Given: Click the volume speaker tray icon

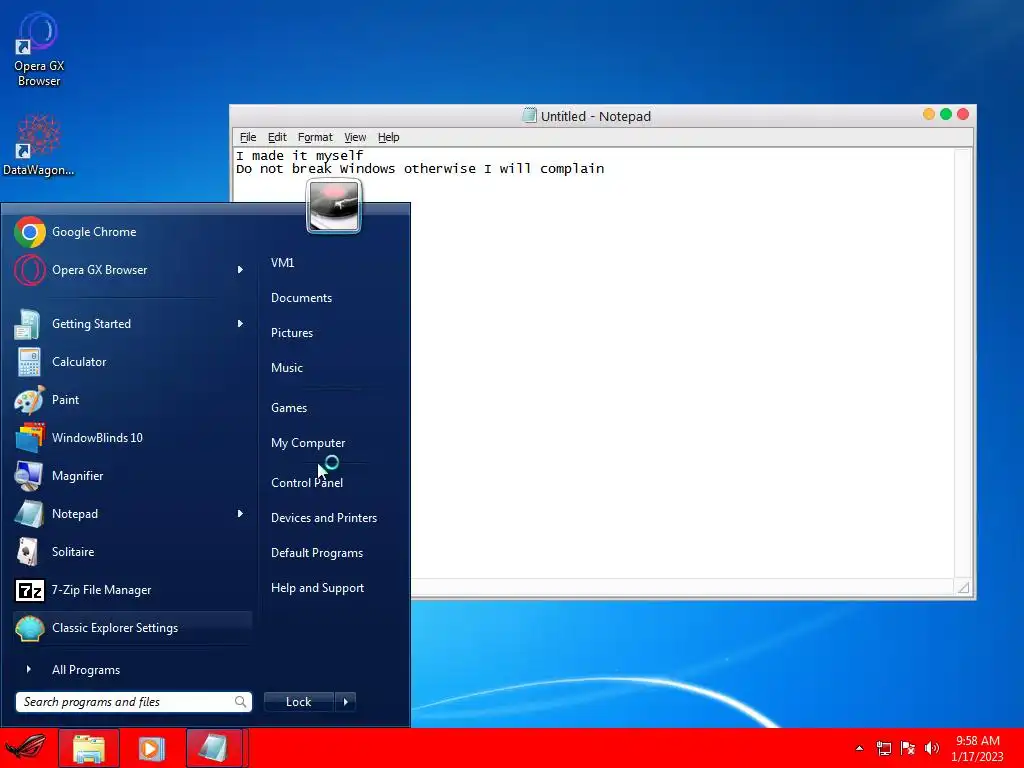Looking at the screenshot, I should [x=932, y=748].
